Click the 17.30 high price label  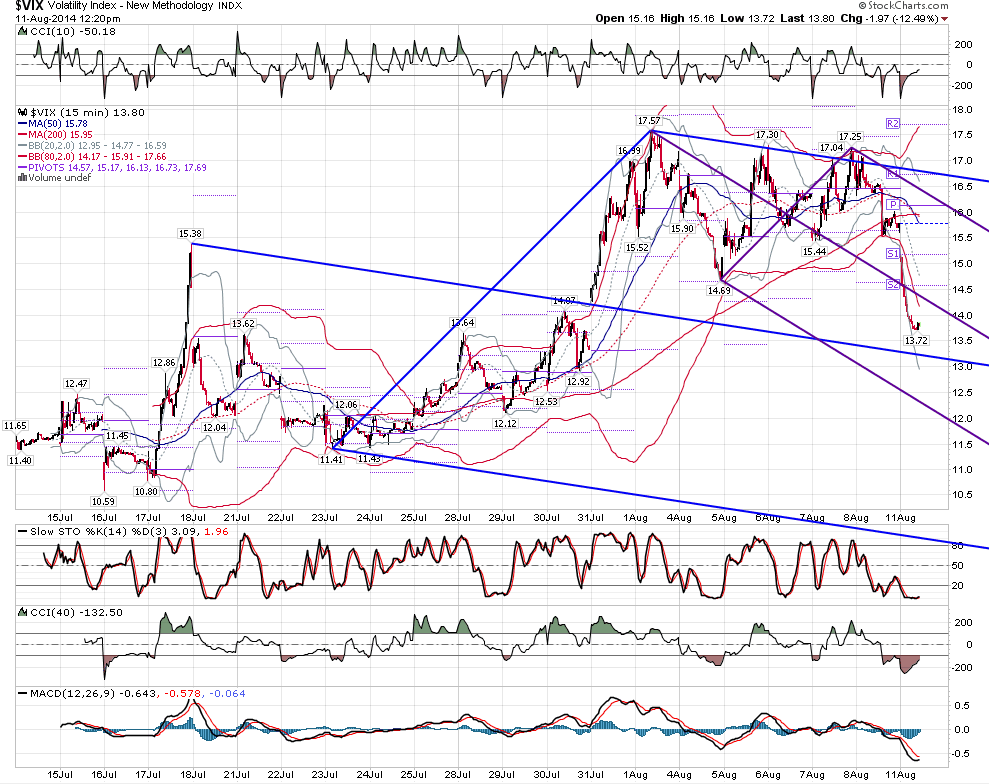767,135
